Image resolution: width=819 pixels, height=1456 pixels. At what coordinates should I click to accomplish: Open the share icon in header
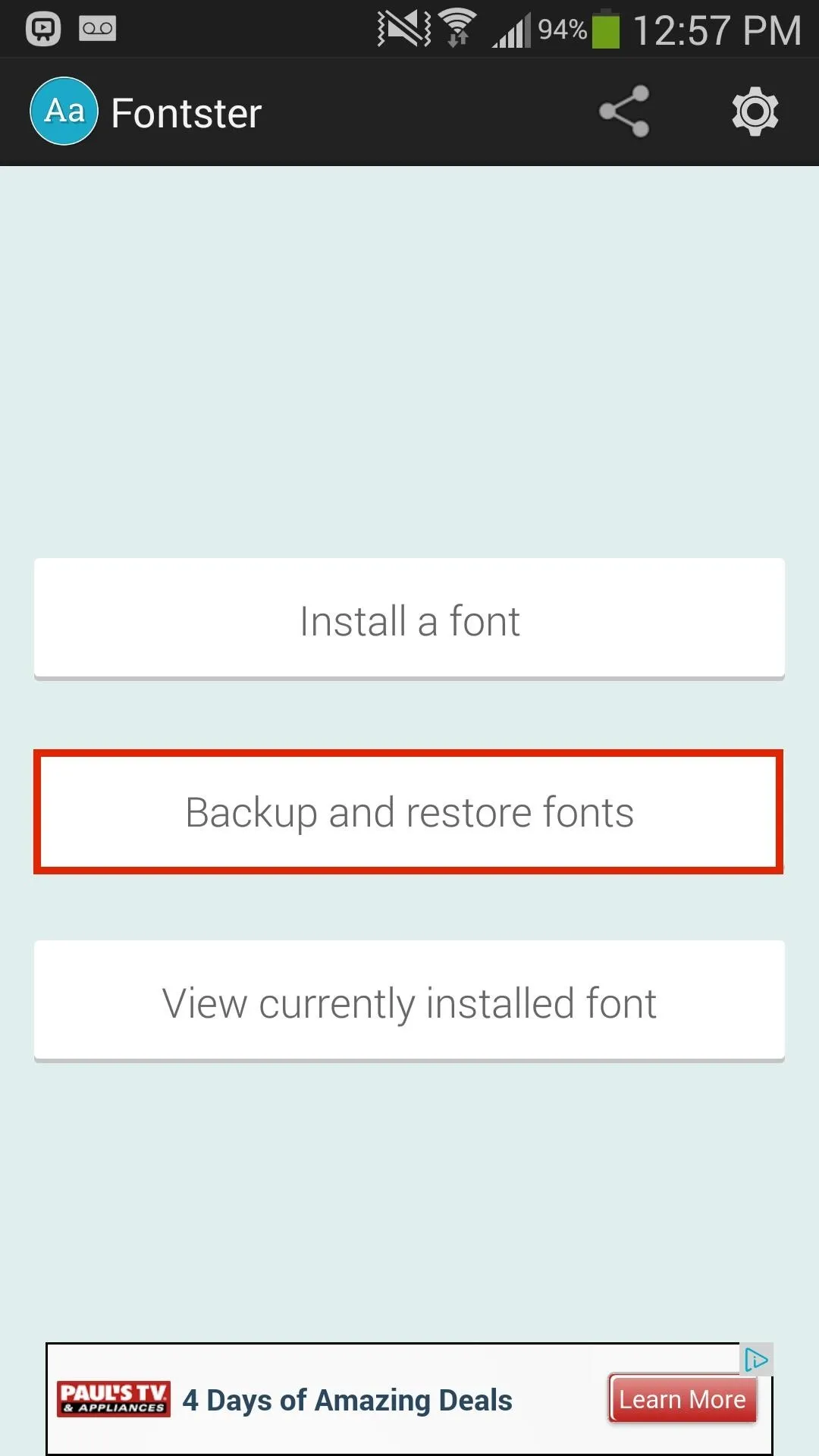[x=624, y=111]
